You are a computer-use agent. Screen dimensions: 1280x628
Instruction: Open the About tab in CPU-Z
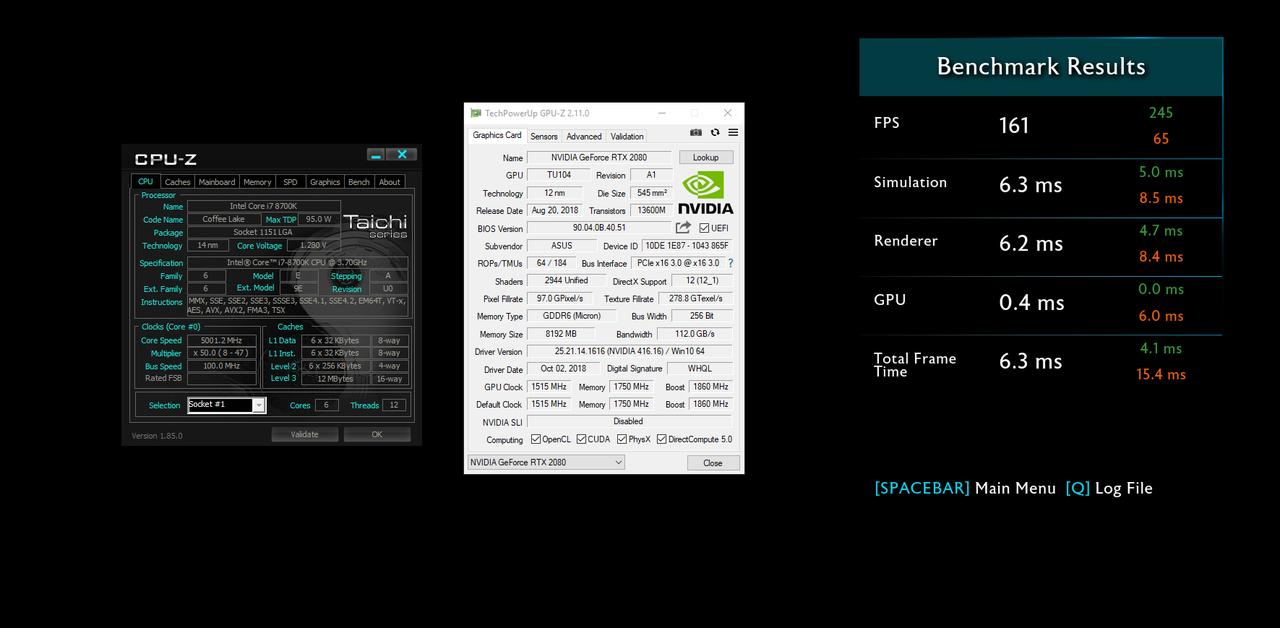click(x=390, y=182)
